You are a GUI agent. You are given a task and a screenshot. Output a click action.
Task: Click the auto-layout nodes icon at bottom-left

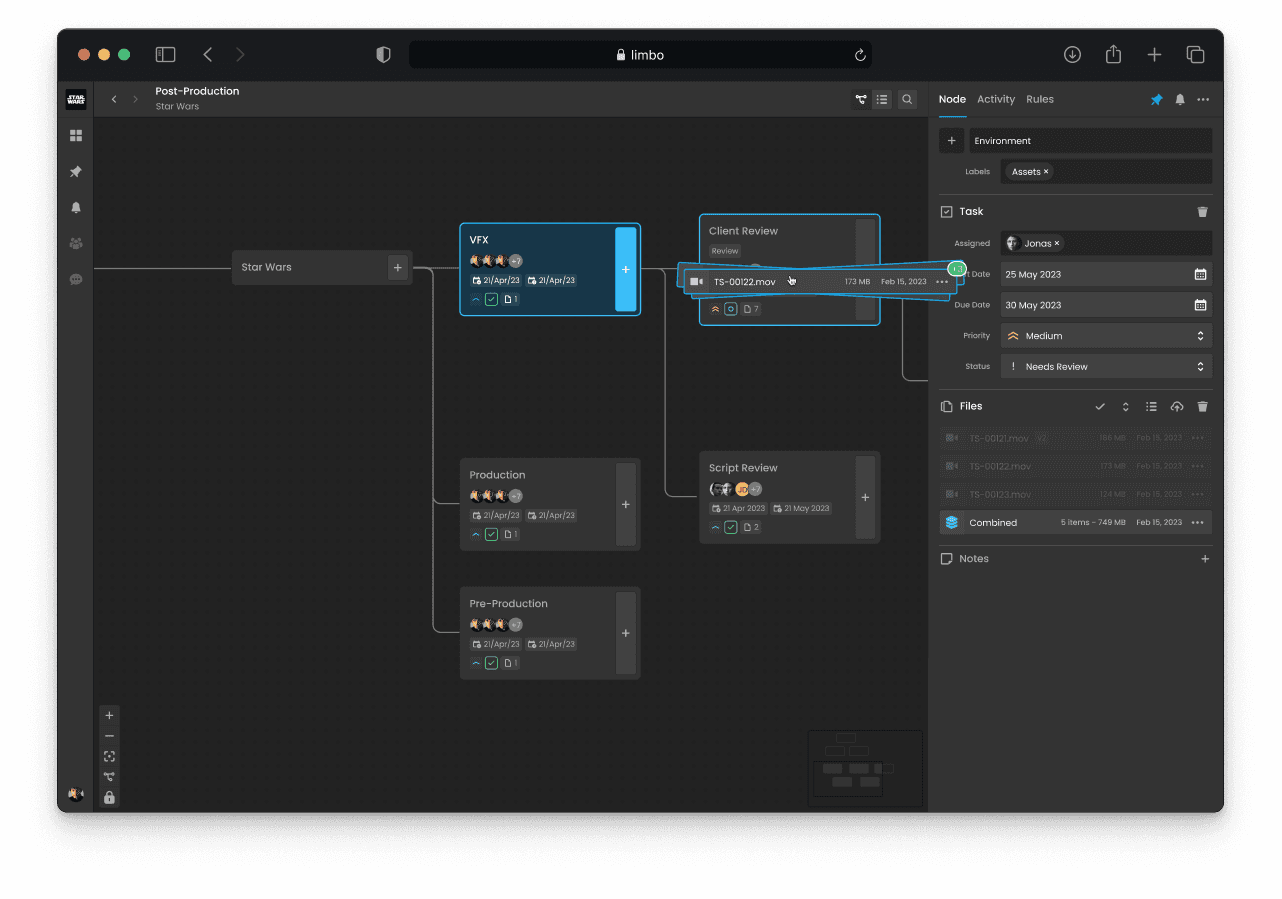coord(109,777)
